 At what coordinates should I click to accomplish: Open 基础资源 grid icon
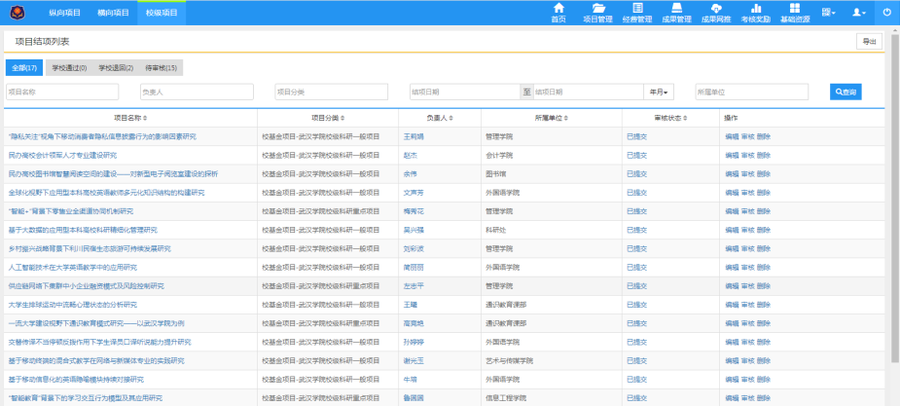(796, 12)
